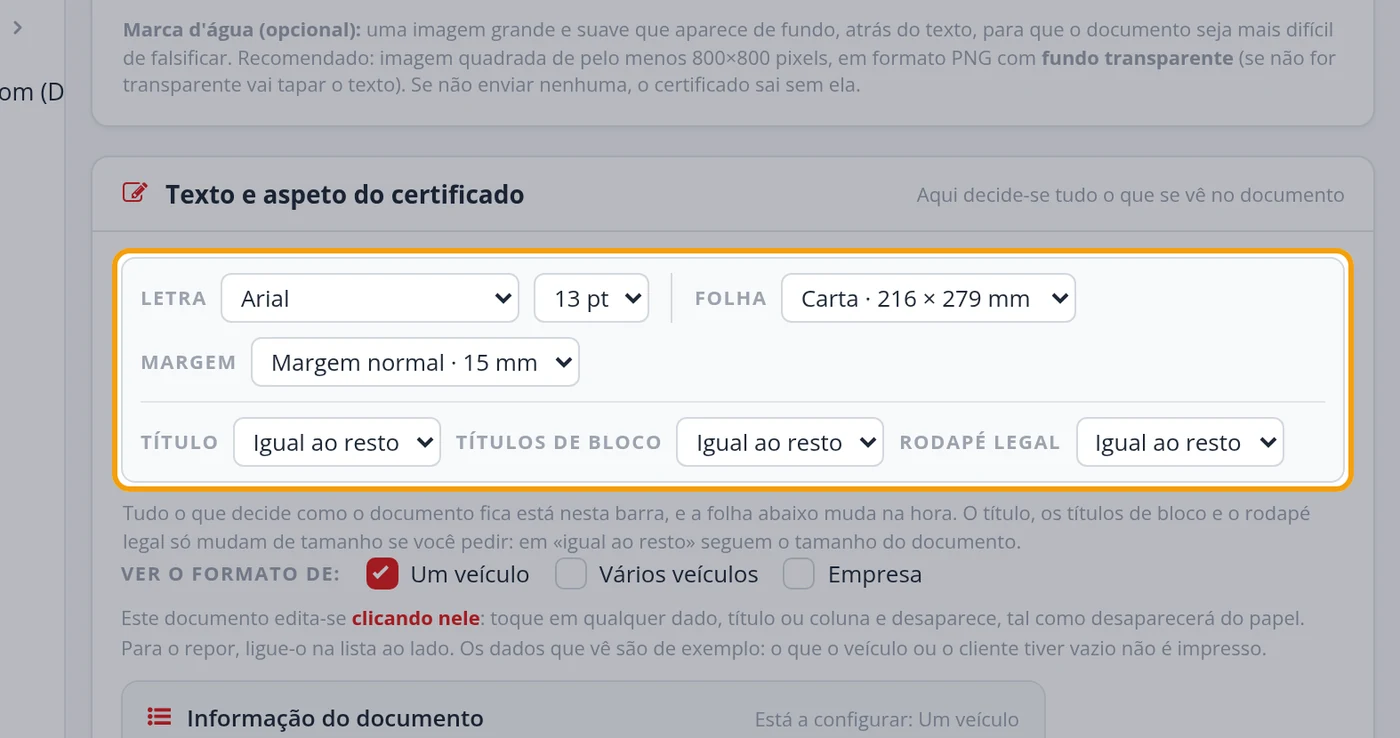The image size is (1400, 738).
Task: Click the bold fundo transparente text
Action: tap(1137, 58)
